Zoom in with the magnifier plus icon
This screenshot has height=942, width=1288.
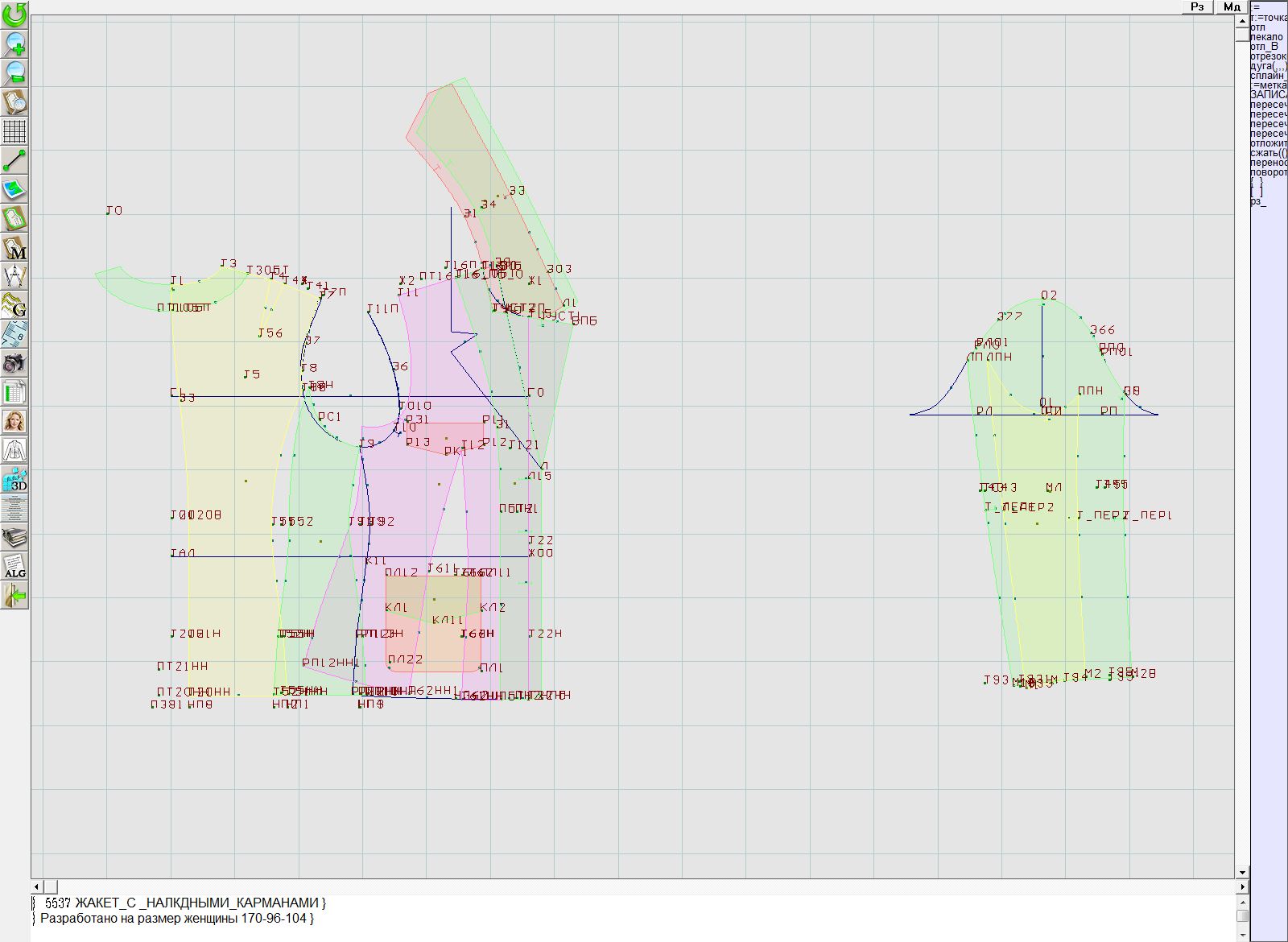point(14,43)
